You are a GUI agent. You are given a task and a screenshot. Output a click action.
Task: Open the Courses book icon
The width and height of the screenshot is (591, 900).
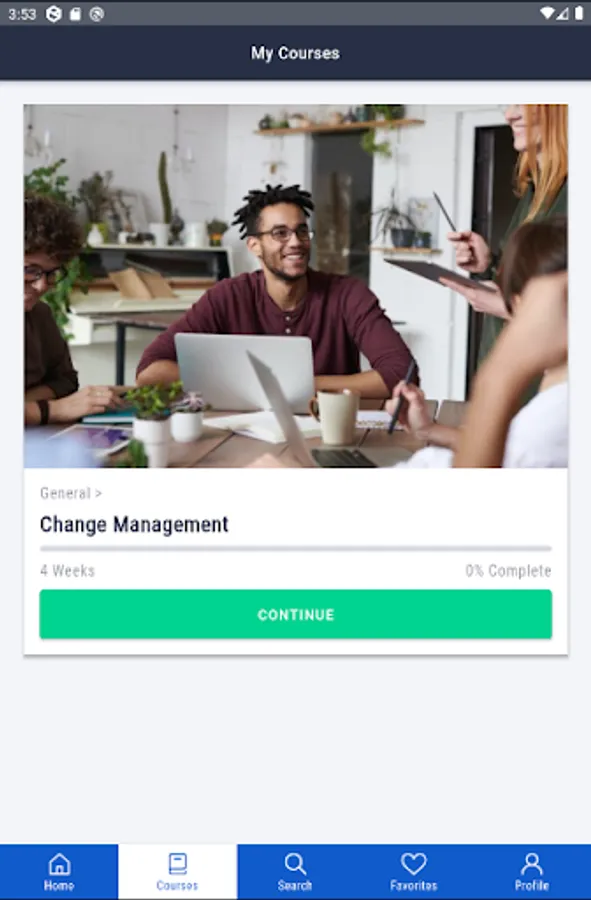tap(177, 864)
